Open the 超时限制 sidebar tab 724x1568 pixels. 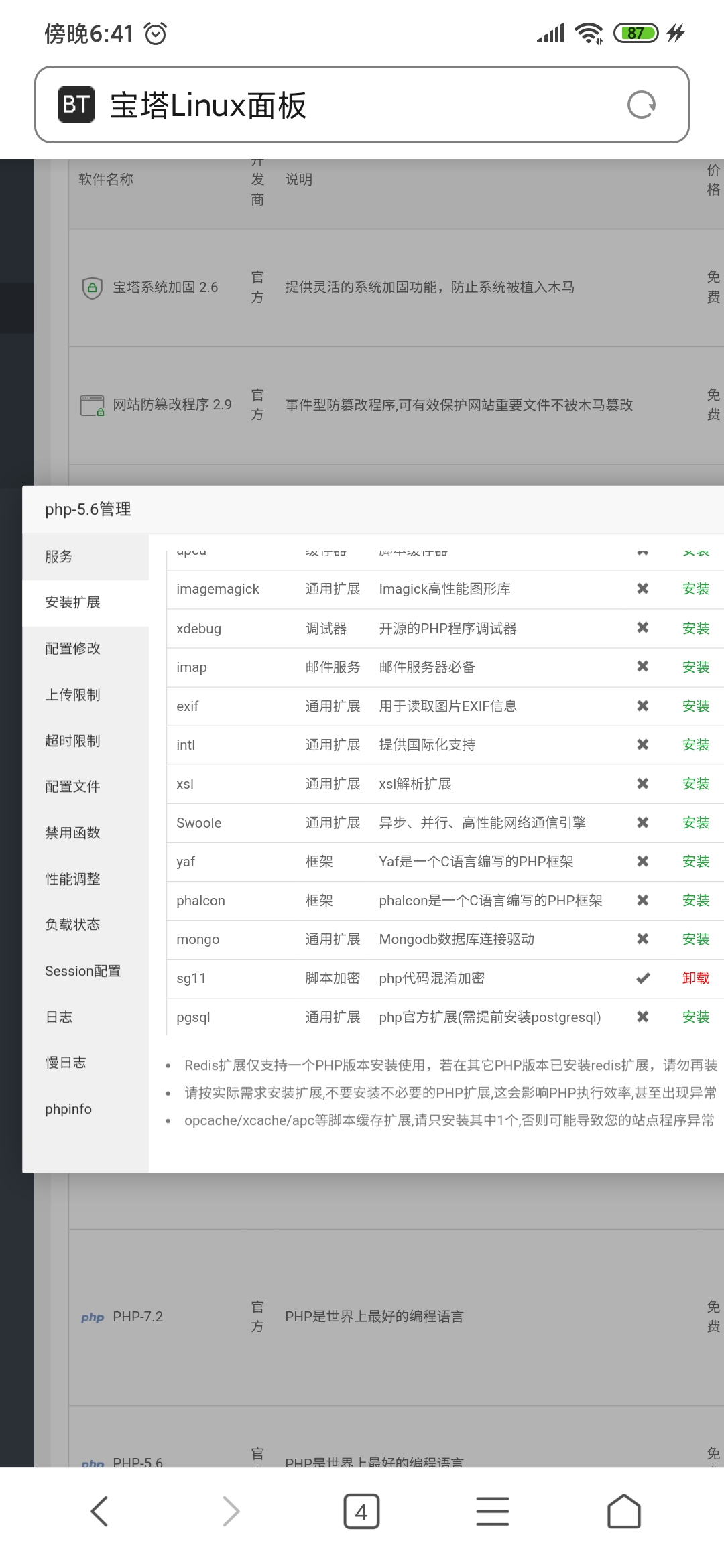(86, 741)
